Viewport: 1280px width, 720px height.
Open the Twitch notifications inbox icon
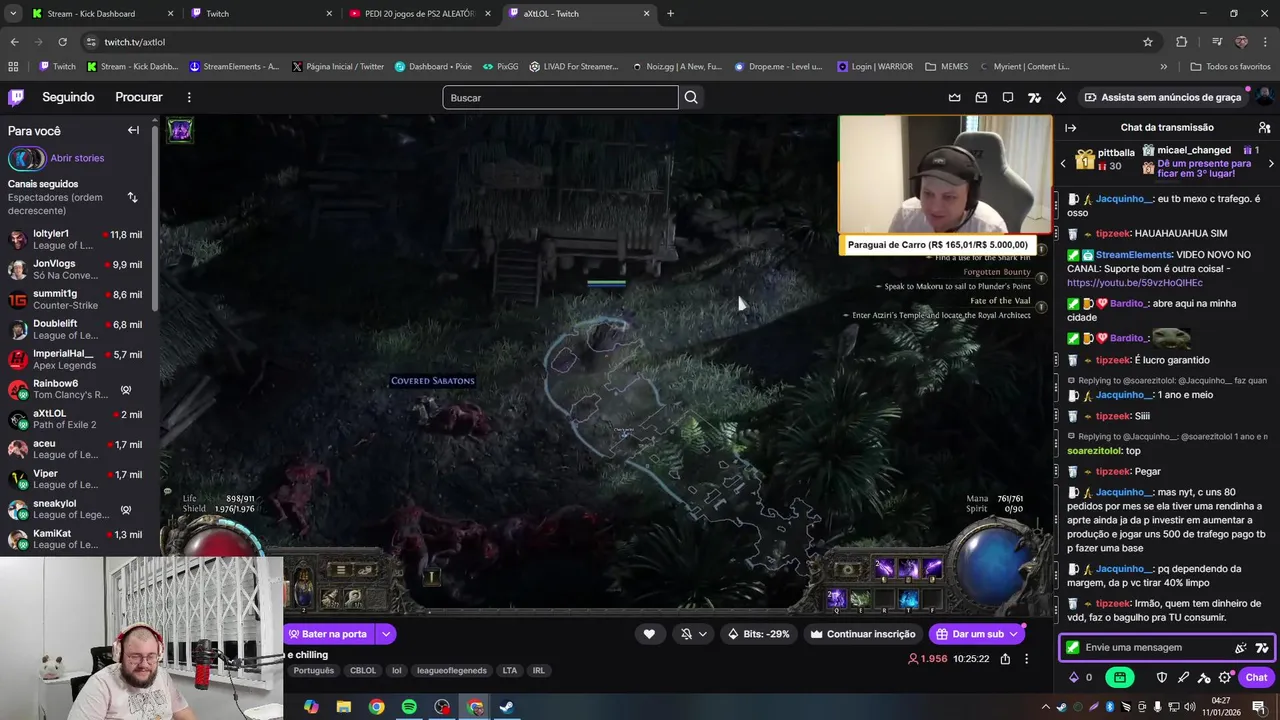tap(981, 97)
